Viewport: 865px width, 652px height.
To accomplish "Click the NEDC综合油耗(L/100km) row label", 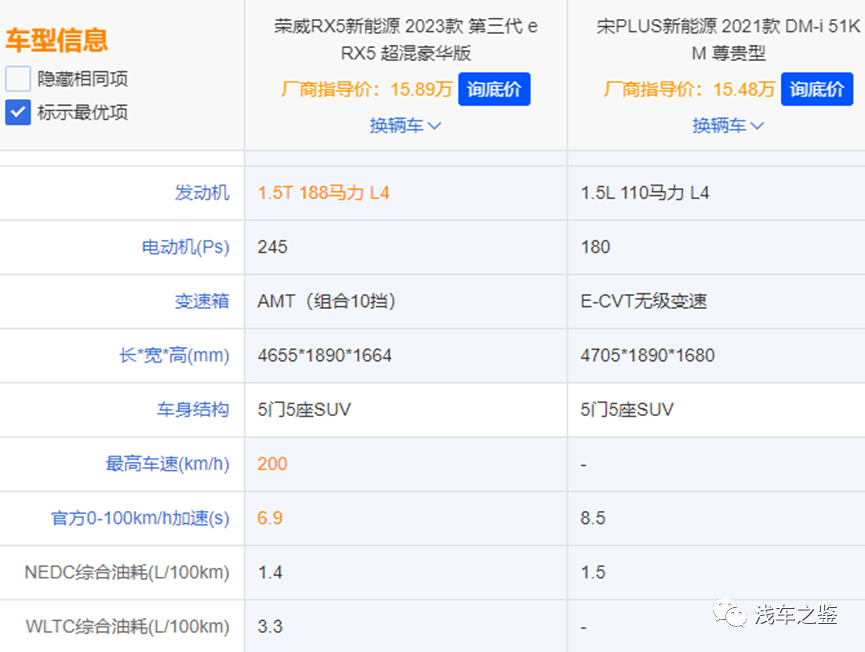I will [127, 572].
